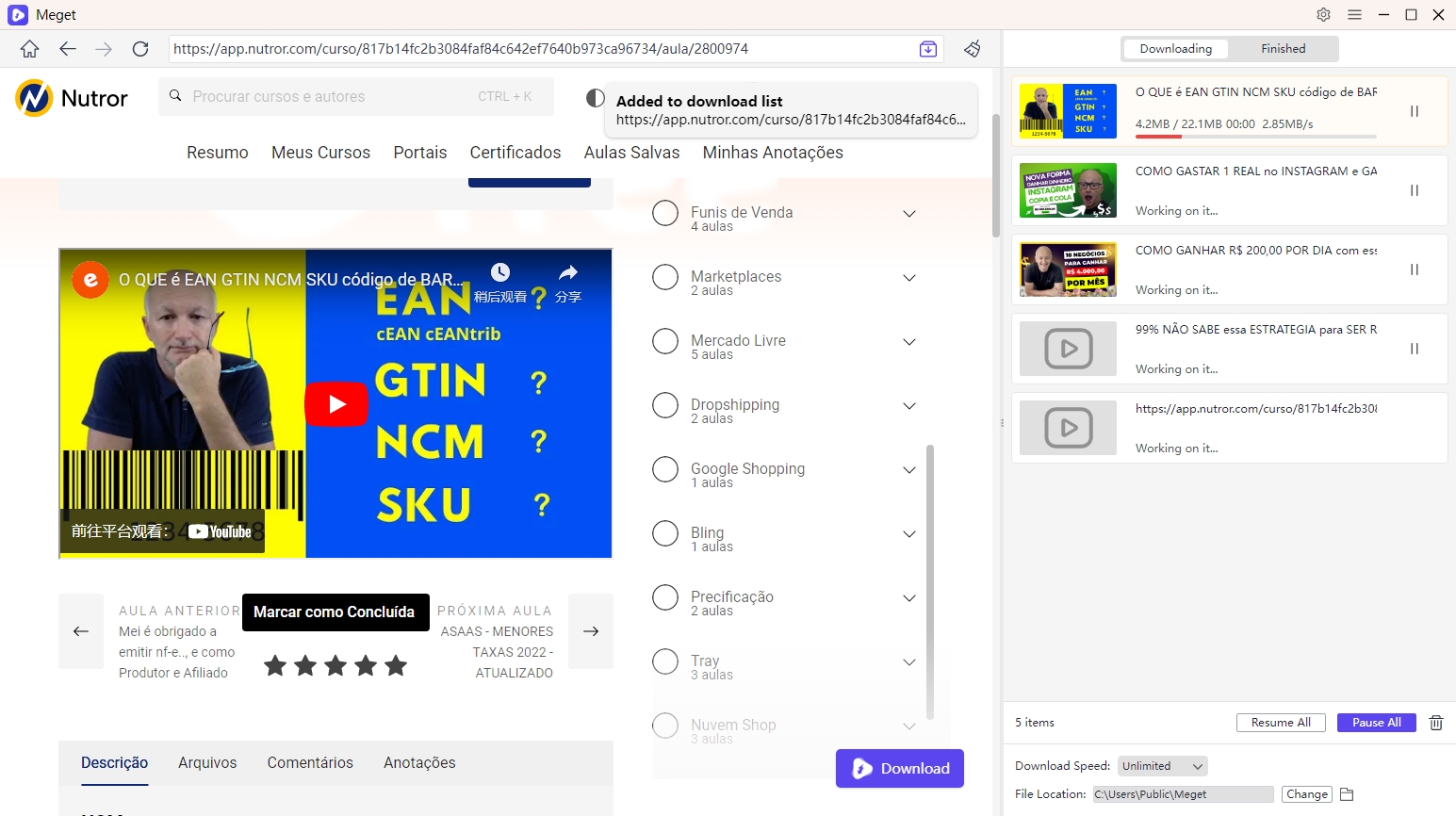
Task: Rate lesson with fifth star
Action: click(396, 665)
